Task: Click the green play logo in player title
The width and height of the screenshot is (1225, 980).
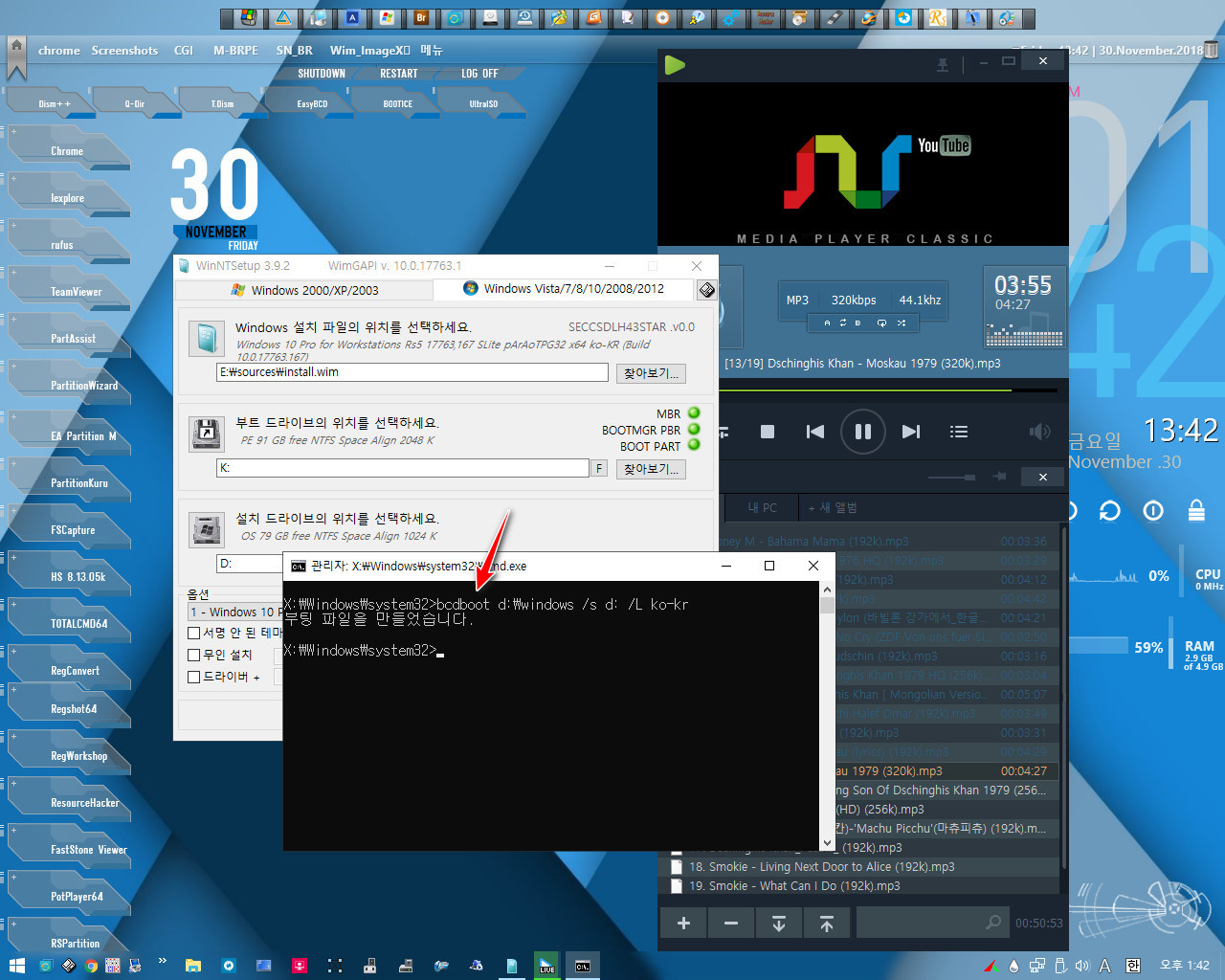Action: pos(675,64)
